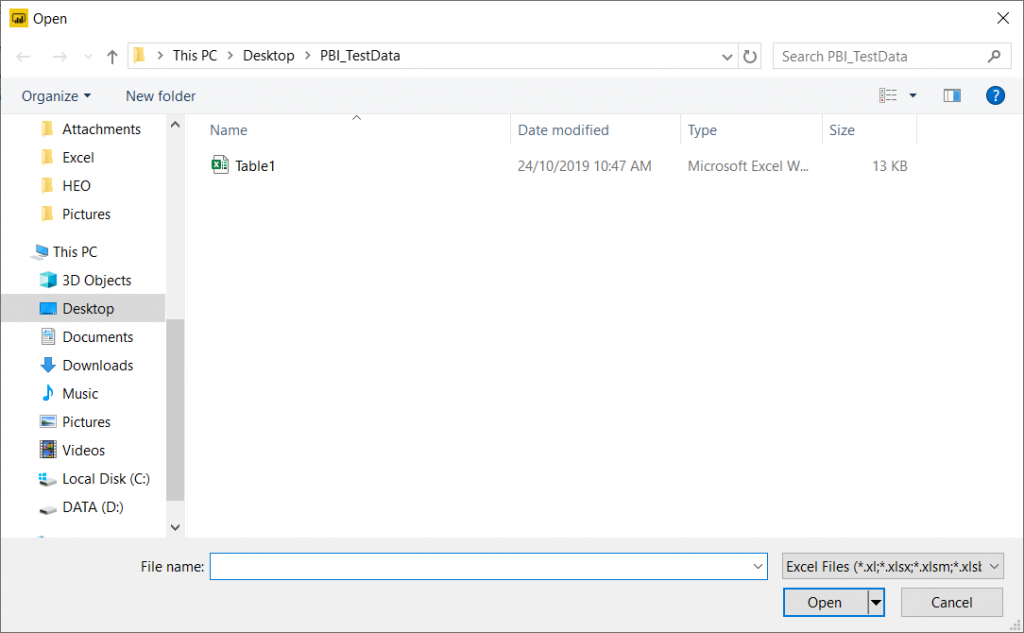Click the folder icon in the address bar
Image resolution: width=1024 pixels, height=633 pixels.
[x=139, y=56]
